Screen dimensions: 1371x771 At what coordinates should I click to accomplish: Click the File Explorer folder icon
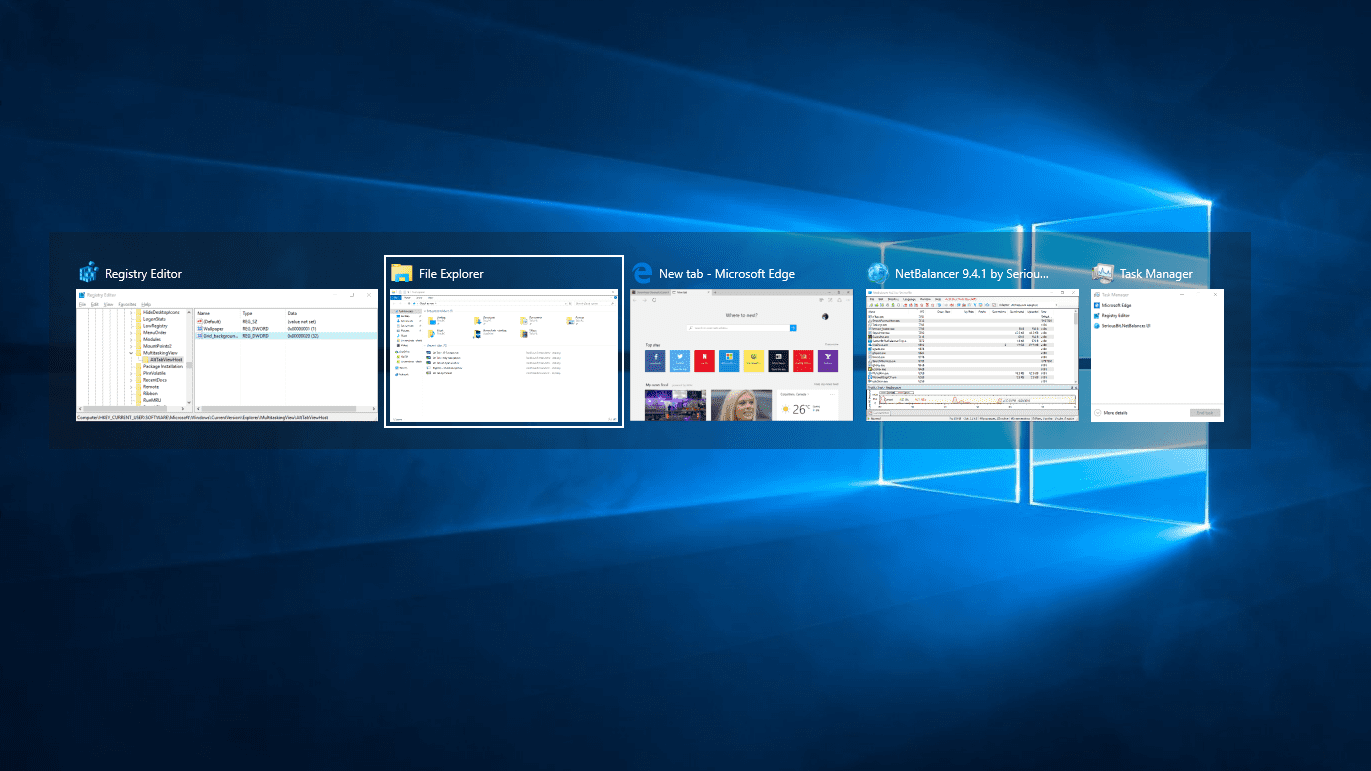tap(402, 273)
